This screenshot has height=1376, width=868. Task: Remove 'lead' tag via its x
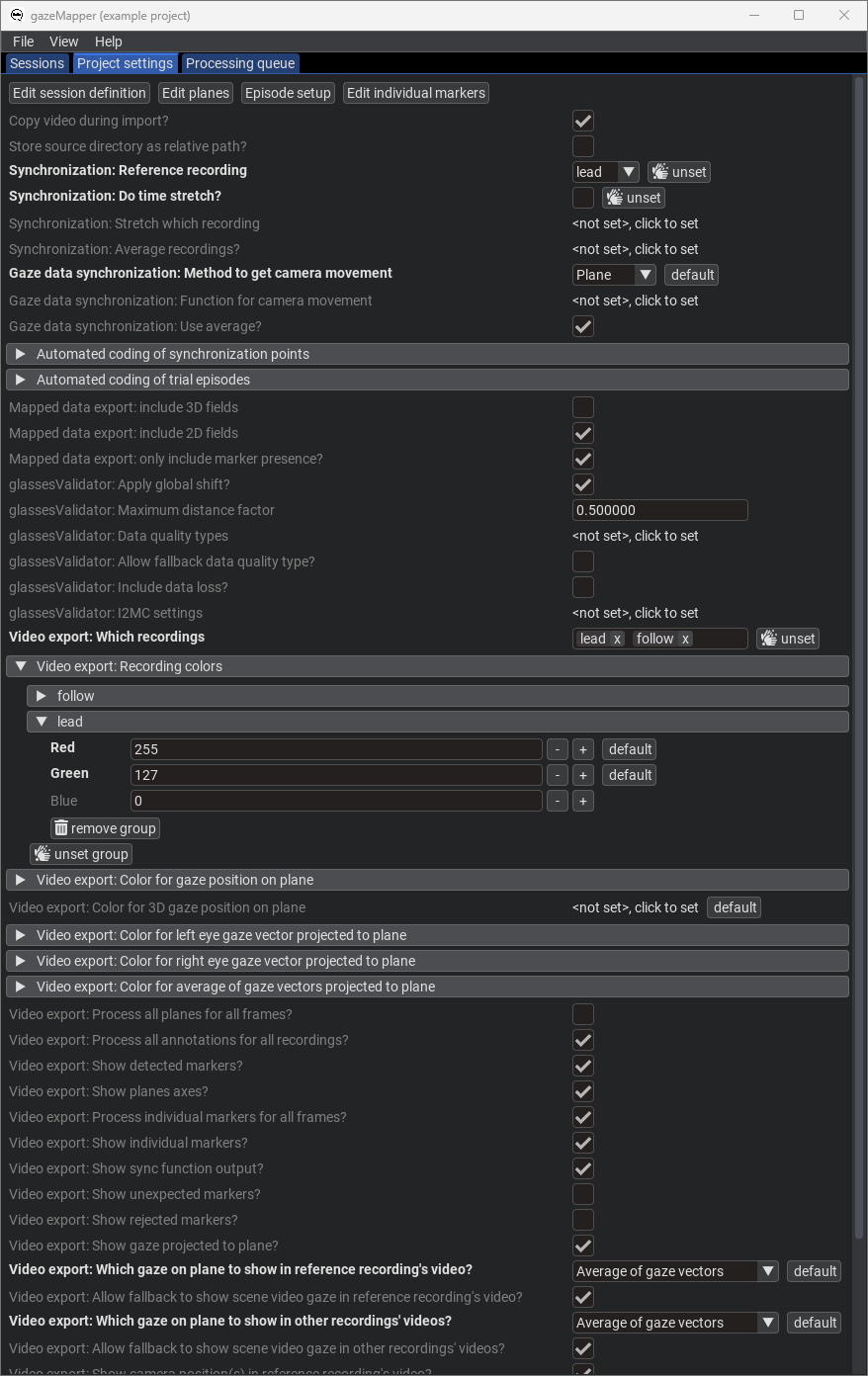click(x=617, y=639)
